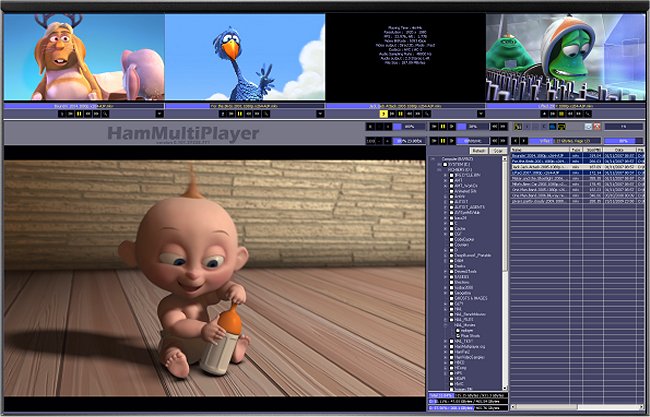The width and height of the screenshot is (650, 417).
Task: Click the file list horizontal scrollbar
Action: [x=577, y=407]
